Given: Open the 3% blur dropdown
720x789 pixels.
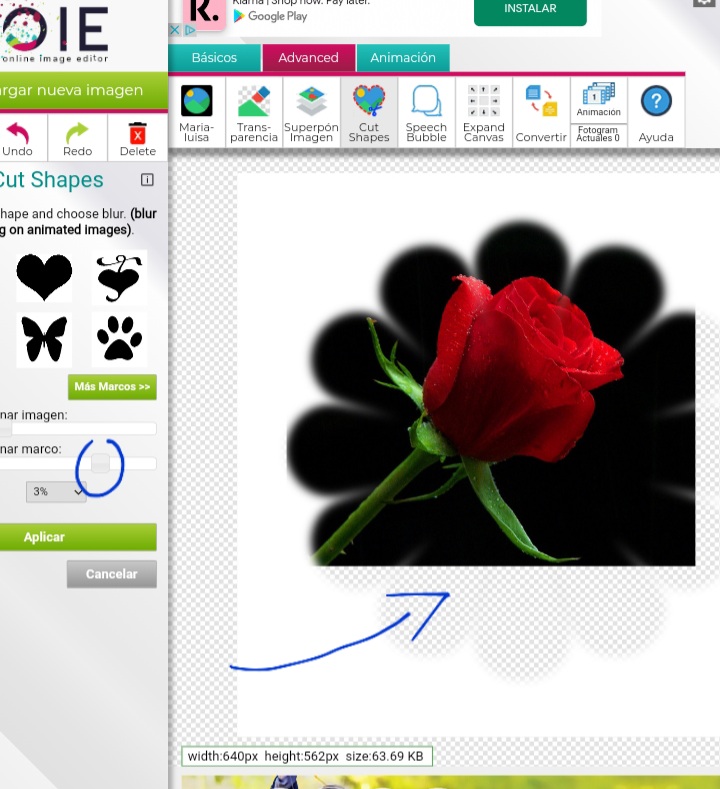Looking at the screenshot, I should point(56,492).
